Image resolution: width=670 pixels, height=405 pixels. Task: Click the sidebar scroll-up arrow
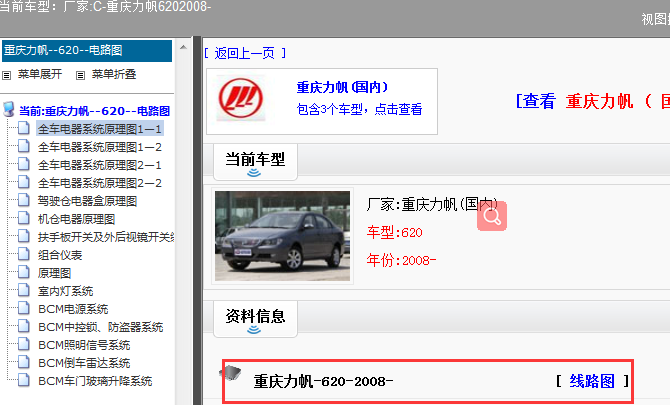point(183,47)
